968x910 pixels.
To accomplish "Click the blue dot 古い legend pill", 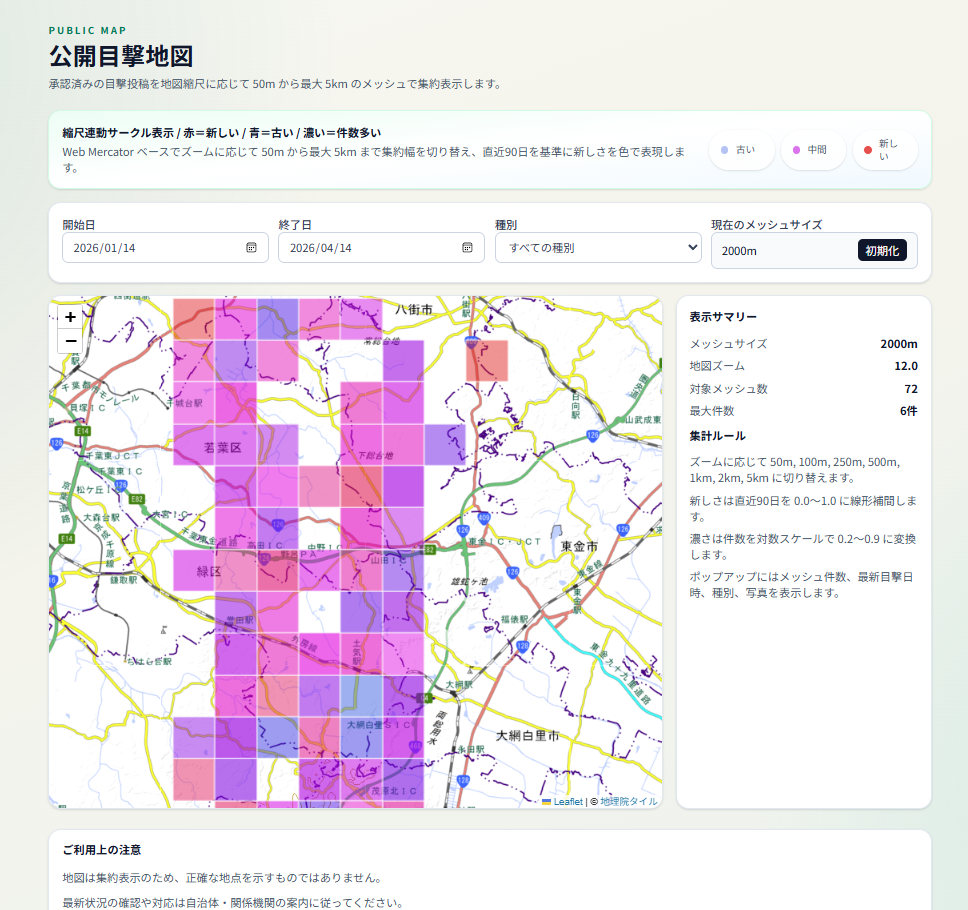I will pos(740,150).
